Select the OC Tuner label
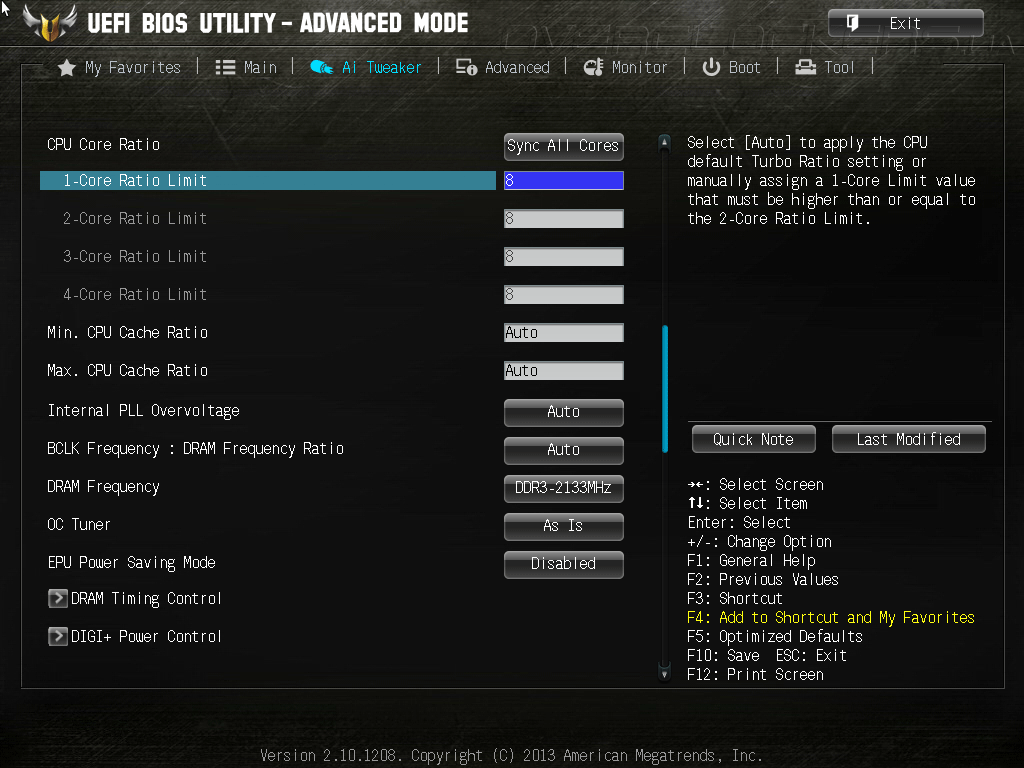 tap(78, 524)
